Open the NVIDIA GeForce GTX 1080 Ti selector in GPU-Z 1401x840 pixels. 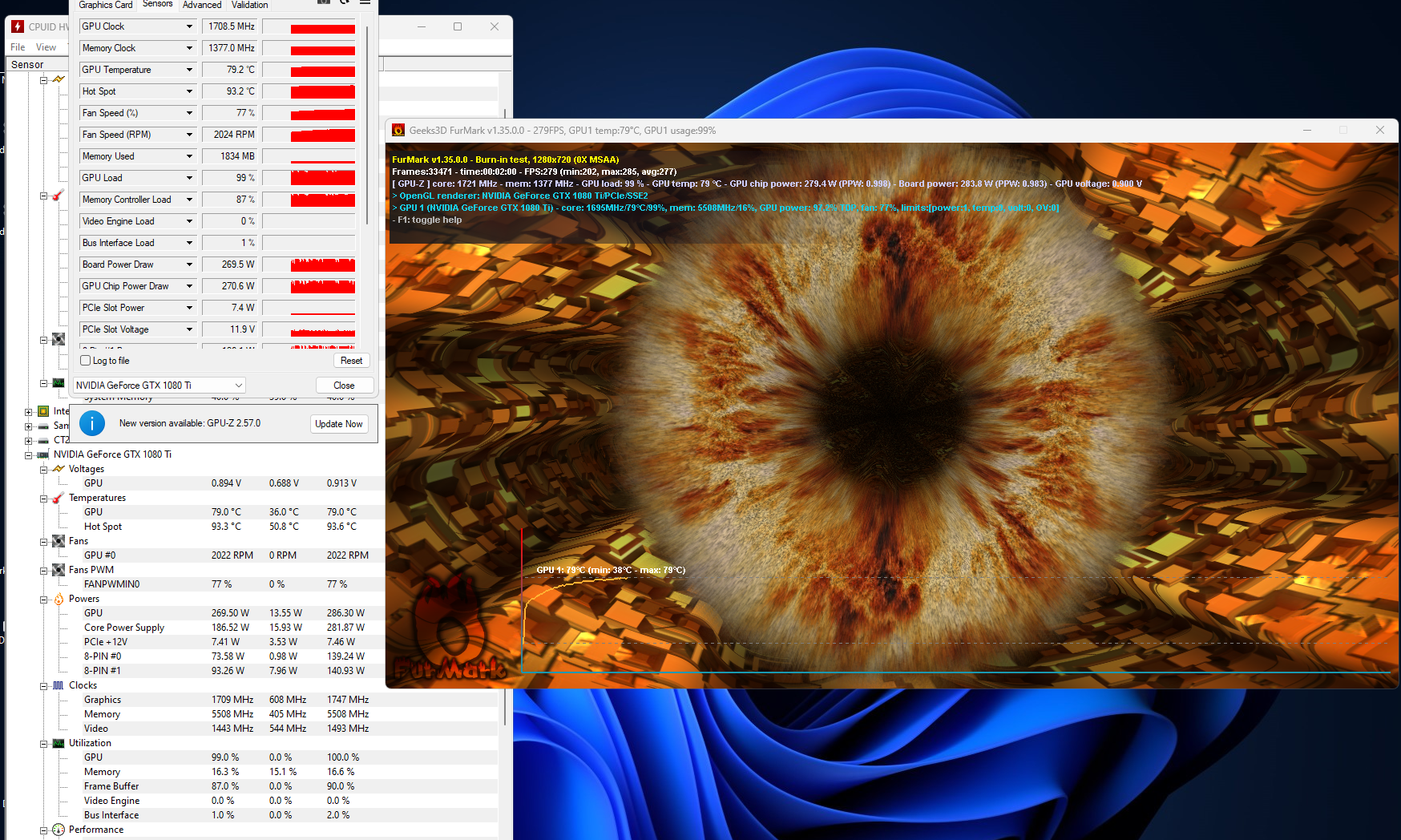(x=159, y=386)
